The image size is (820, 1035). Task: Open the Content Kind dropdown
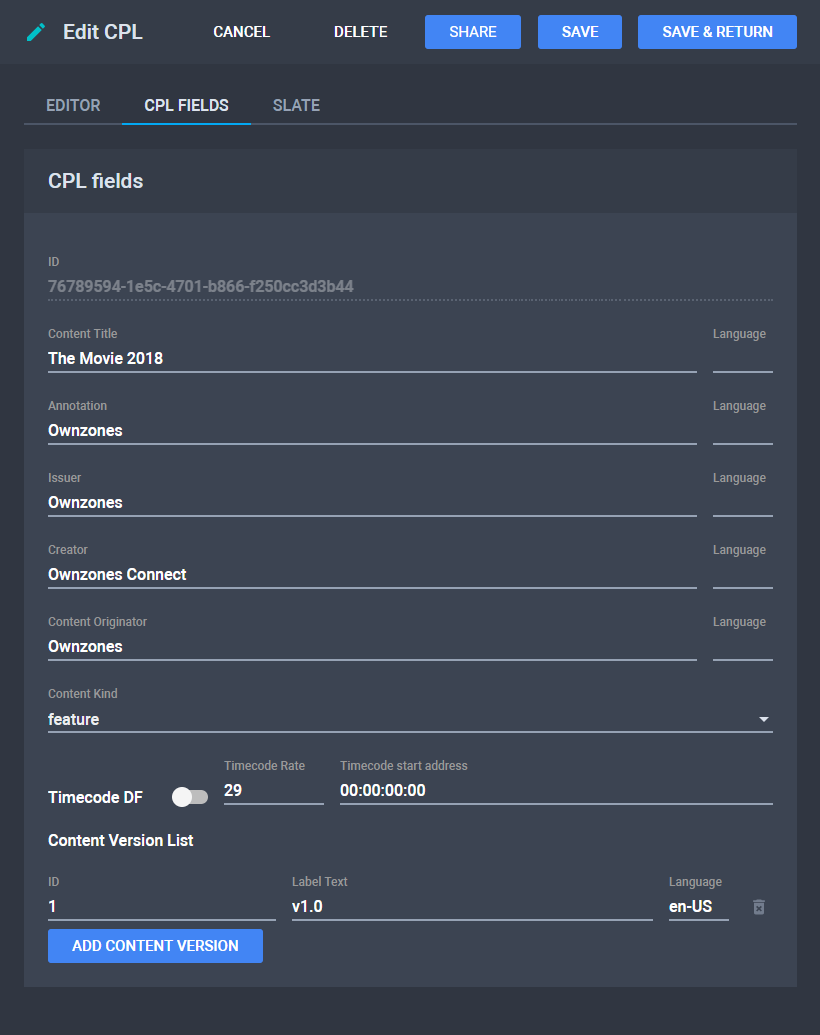click(410, 719)
